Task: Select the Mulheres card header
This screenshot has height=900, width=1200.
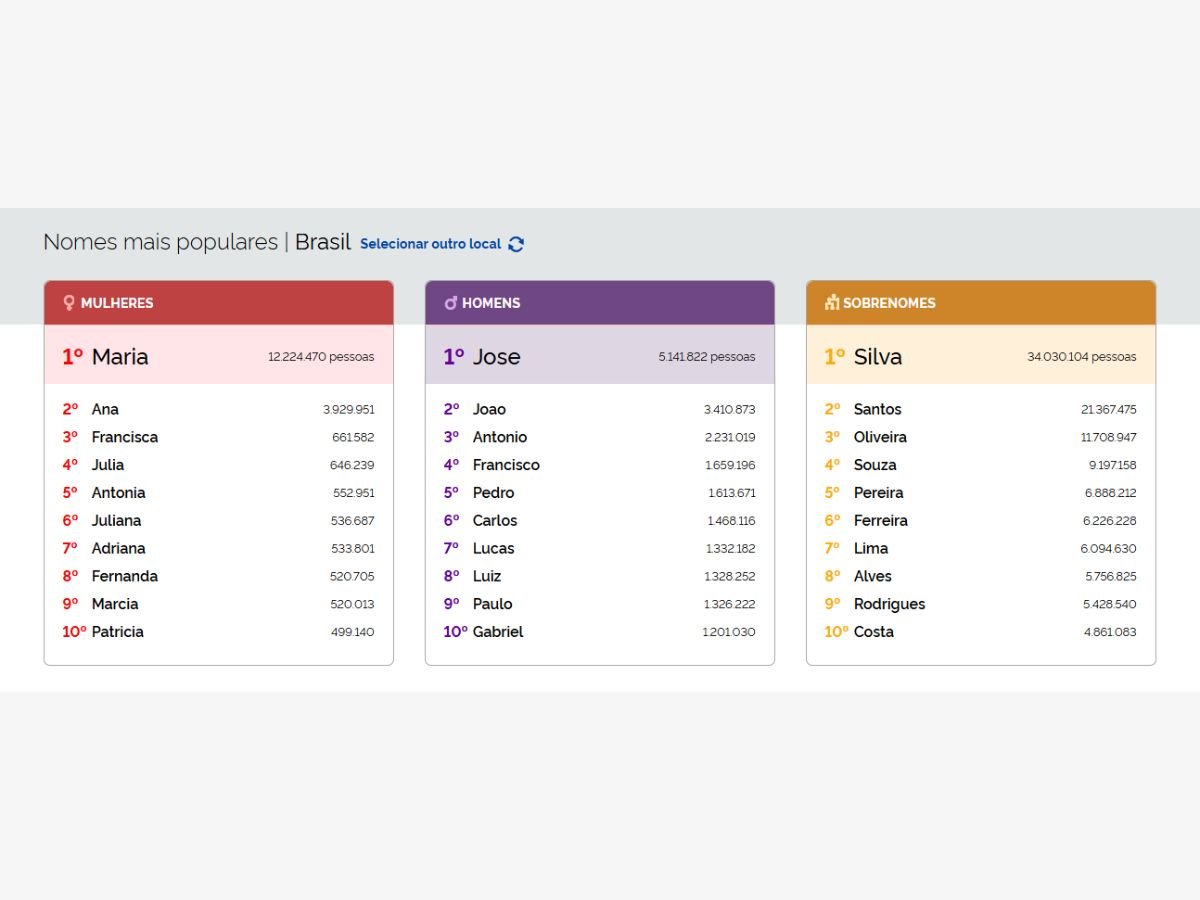Action: pos(219,303)
